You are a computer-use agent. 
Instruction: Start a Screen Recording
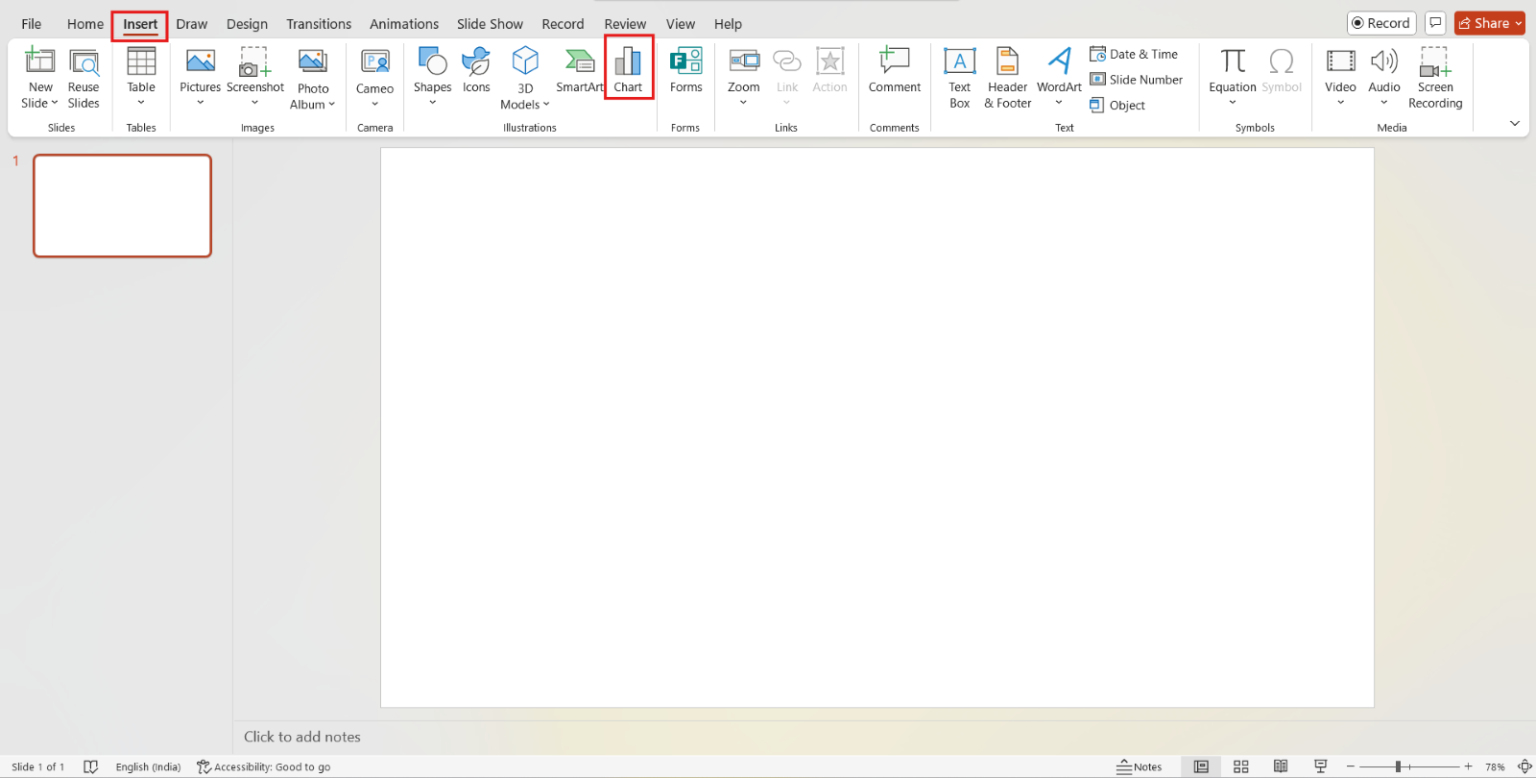1435,75
